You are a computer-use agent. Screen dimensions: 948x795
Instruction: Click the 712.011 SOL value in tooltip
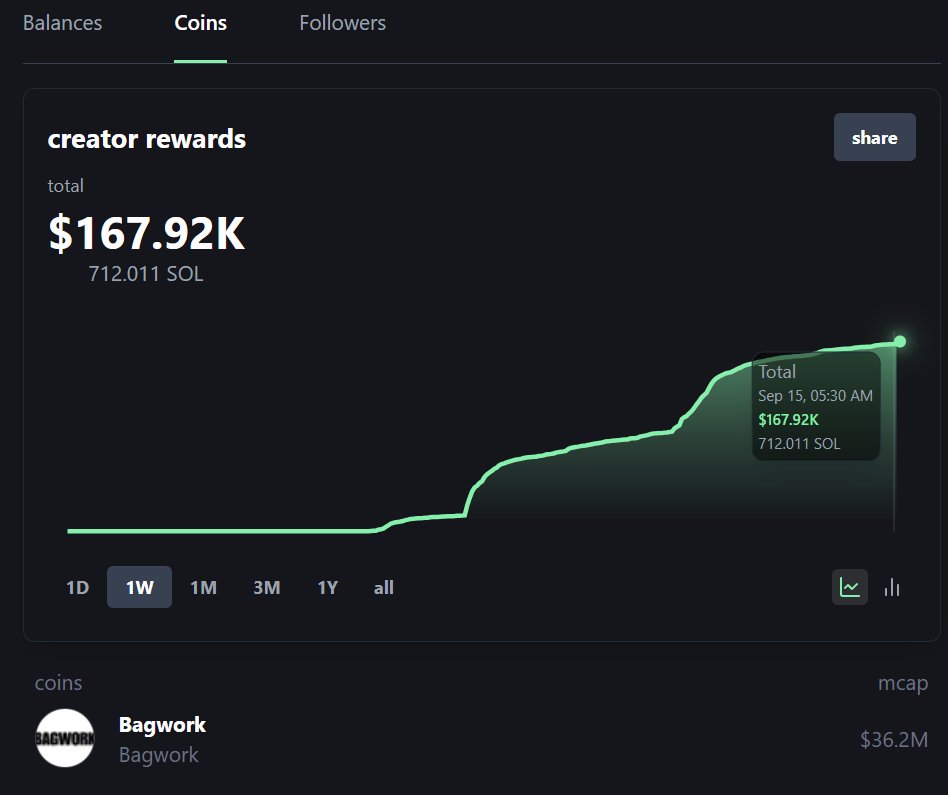pos(799,443)
